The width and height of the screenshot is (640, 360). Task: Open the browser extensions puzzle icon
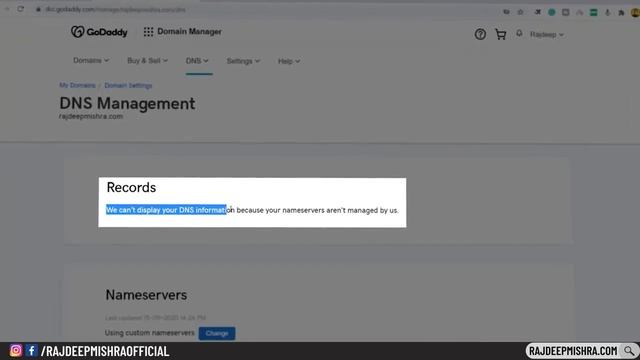621,13
